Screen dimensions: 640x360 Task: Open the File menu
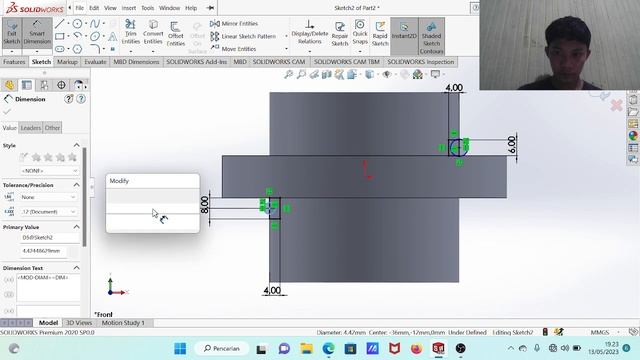pyautogui.click(x=80, y=8)
